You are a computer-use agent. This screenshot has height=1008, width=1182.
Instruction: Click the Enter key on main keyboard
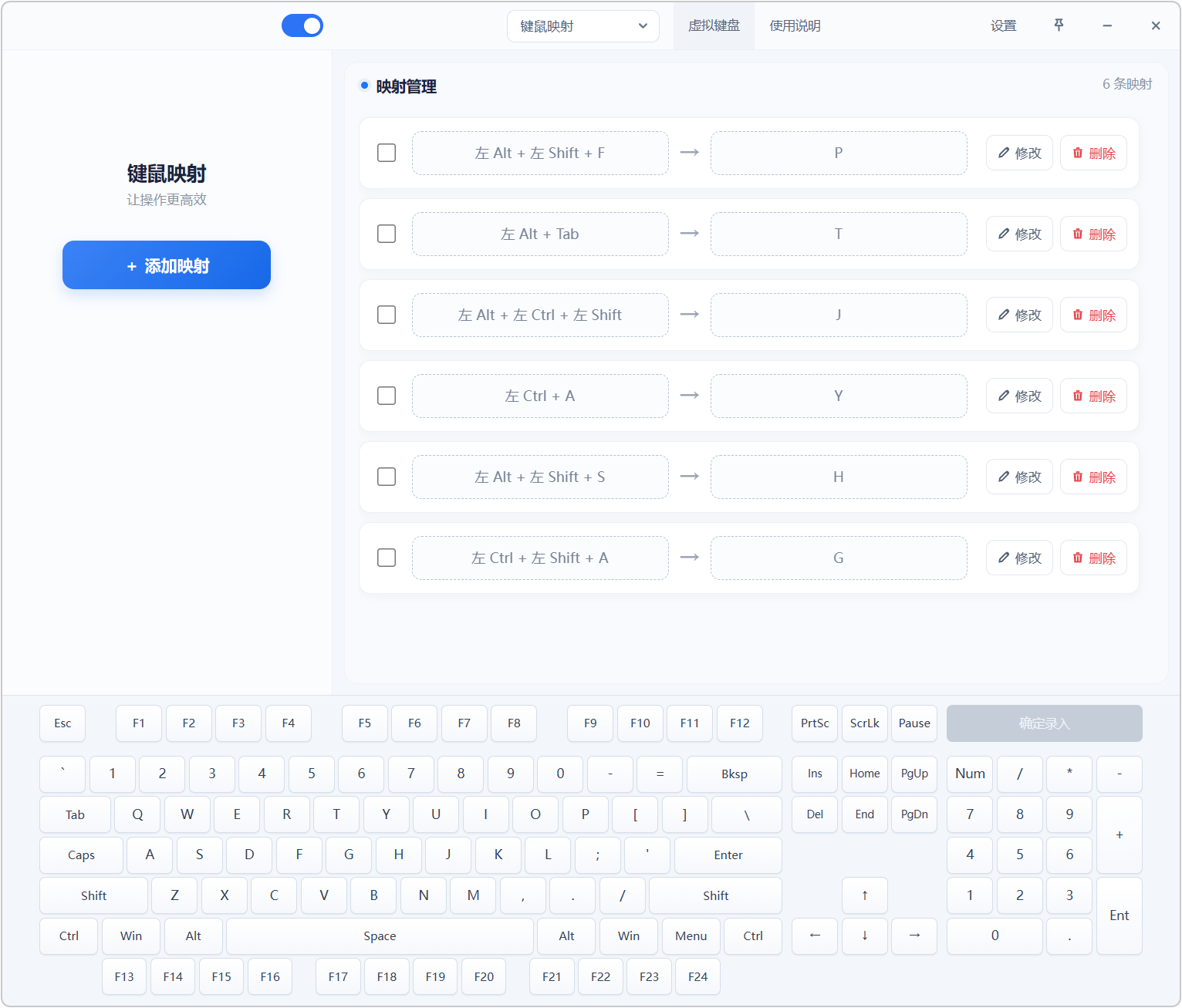(x=728, y=855)
